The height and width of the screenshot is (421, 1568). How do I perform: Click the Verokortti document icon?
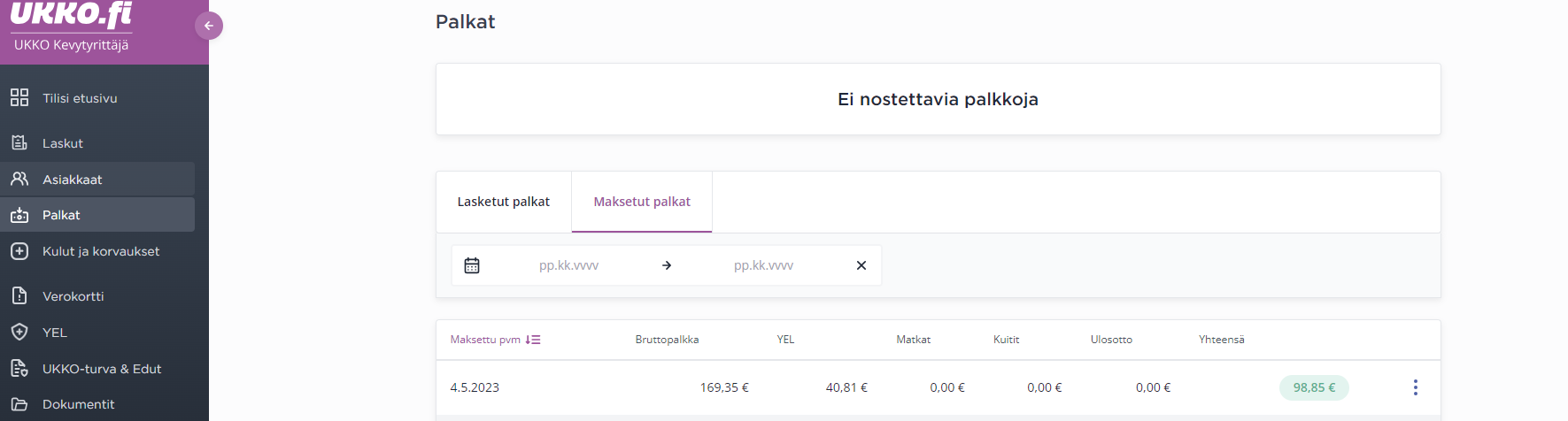point(19,295)
